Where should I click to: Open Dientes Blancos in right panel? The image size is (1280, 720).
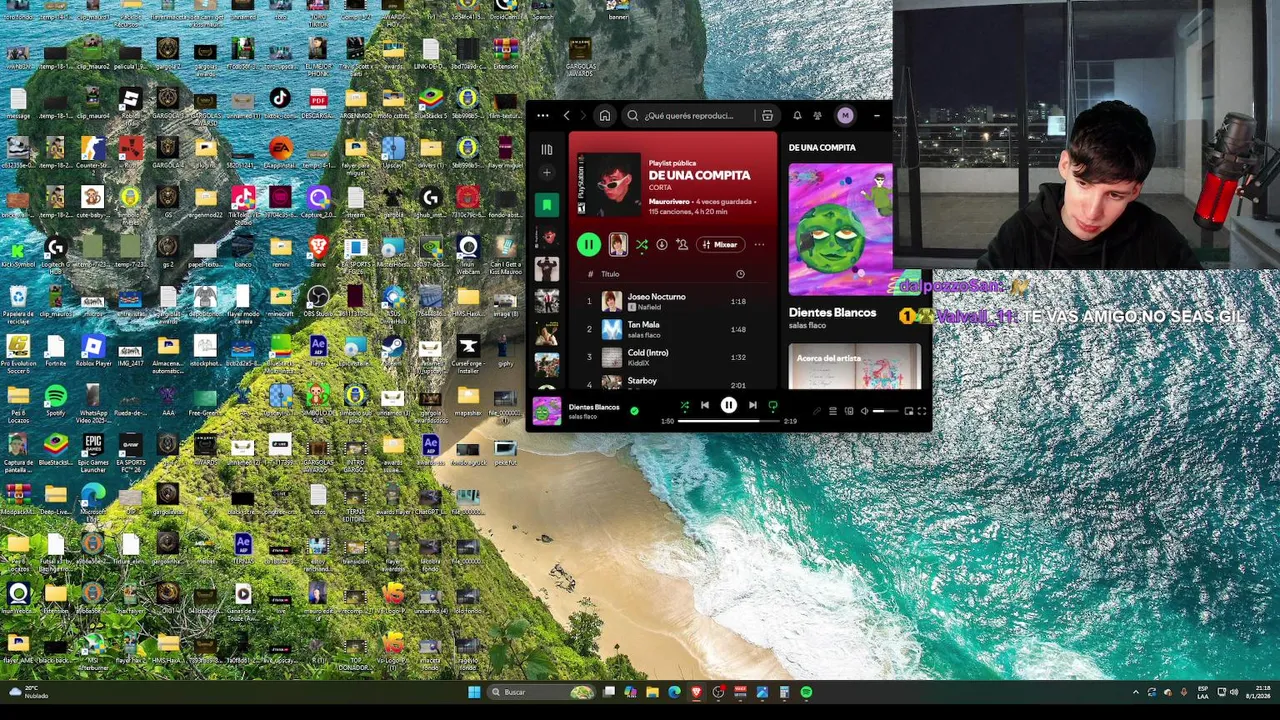[x=832, y=313]
